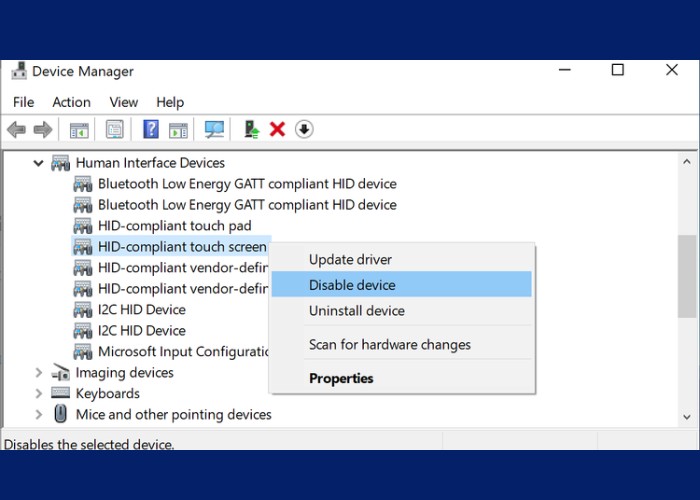Click Scan for hardware changes monitor icon
The width and height of the screenshot is (700, 500).
click(x=214, y=129)
